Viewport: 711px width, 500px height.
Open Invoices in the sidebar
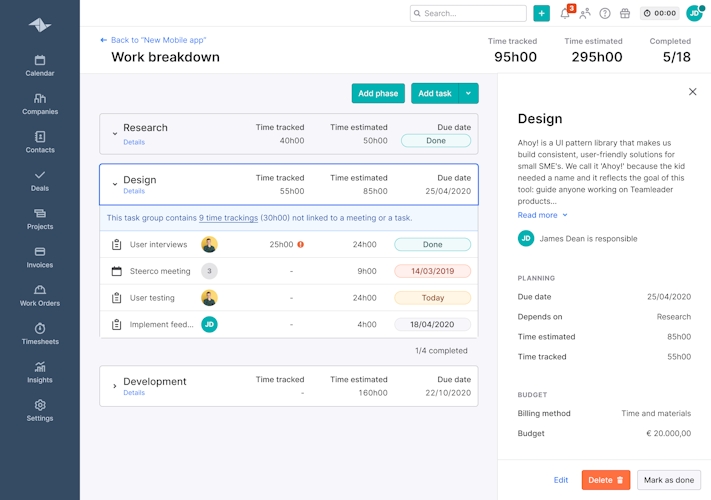40,257
